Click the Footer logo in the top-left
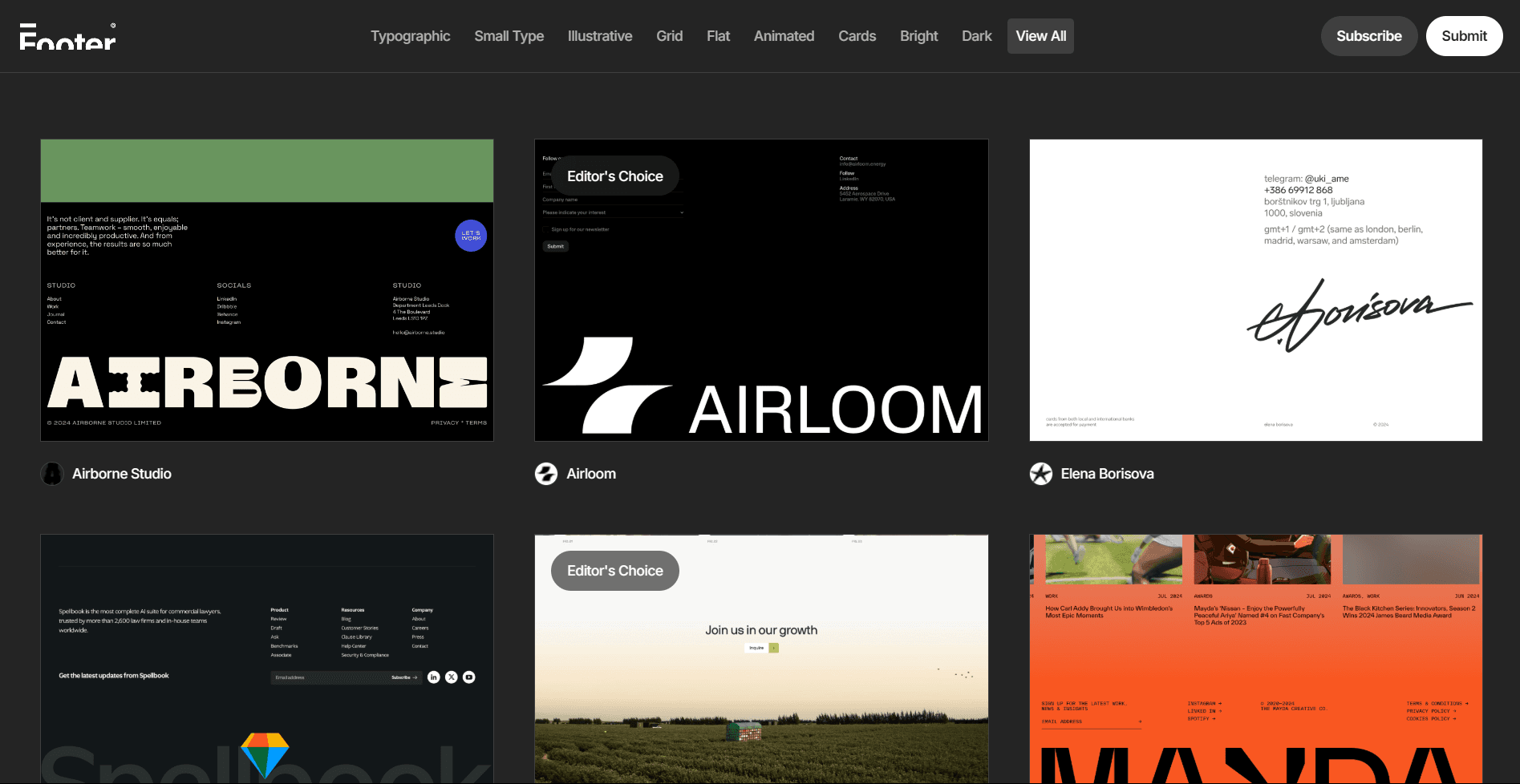The width and height of the screenshot is (1520, 784). 67,35
